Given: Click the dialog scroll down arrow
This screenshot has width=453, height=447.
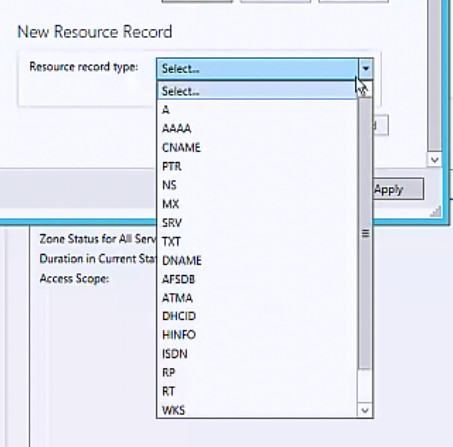Looking at the screenshot, I should [x=435, y=160].
